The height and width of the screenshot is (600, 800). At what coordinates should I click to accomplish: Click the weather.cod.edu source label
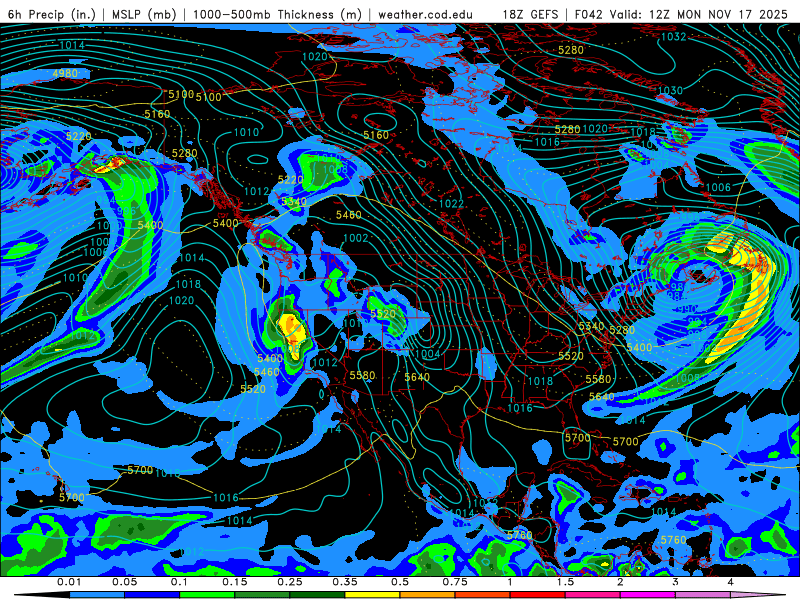pyautogui.click(x=425, y=14)
